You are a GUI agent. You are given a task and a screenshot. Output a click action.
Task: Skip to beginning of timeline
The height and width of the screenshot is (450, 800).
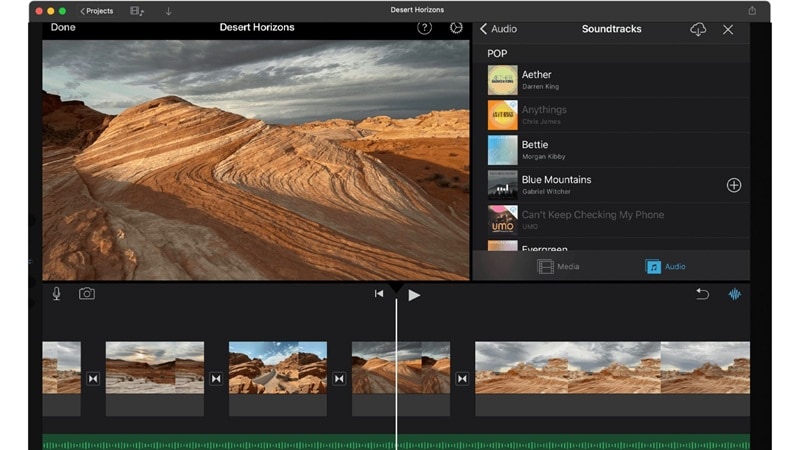[379, 293]
